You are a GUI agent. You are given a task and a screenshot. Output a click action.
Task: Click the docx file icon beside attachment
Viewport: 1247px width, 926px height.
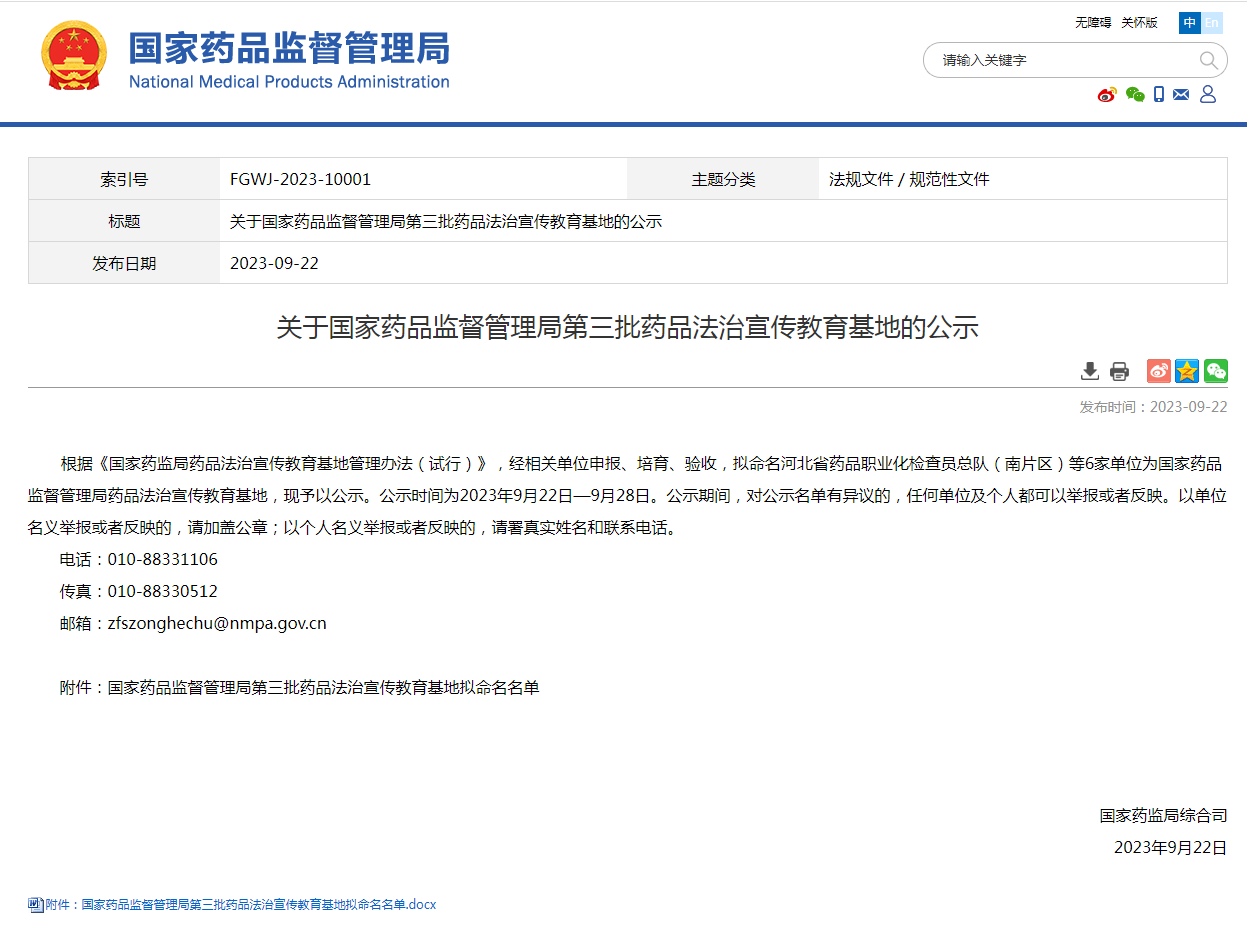(x=35, y=904)
